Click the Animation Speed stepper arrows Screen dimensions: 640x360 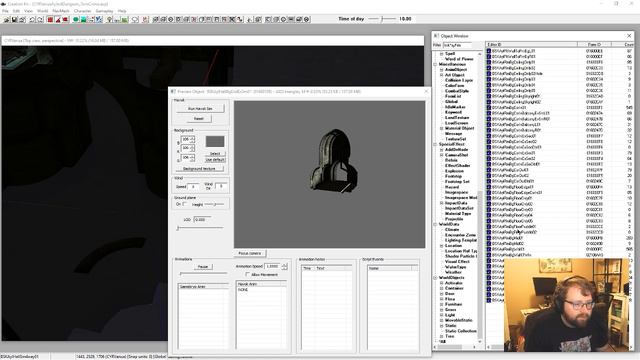coord(284,266)
